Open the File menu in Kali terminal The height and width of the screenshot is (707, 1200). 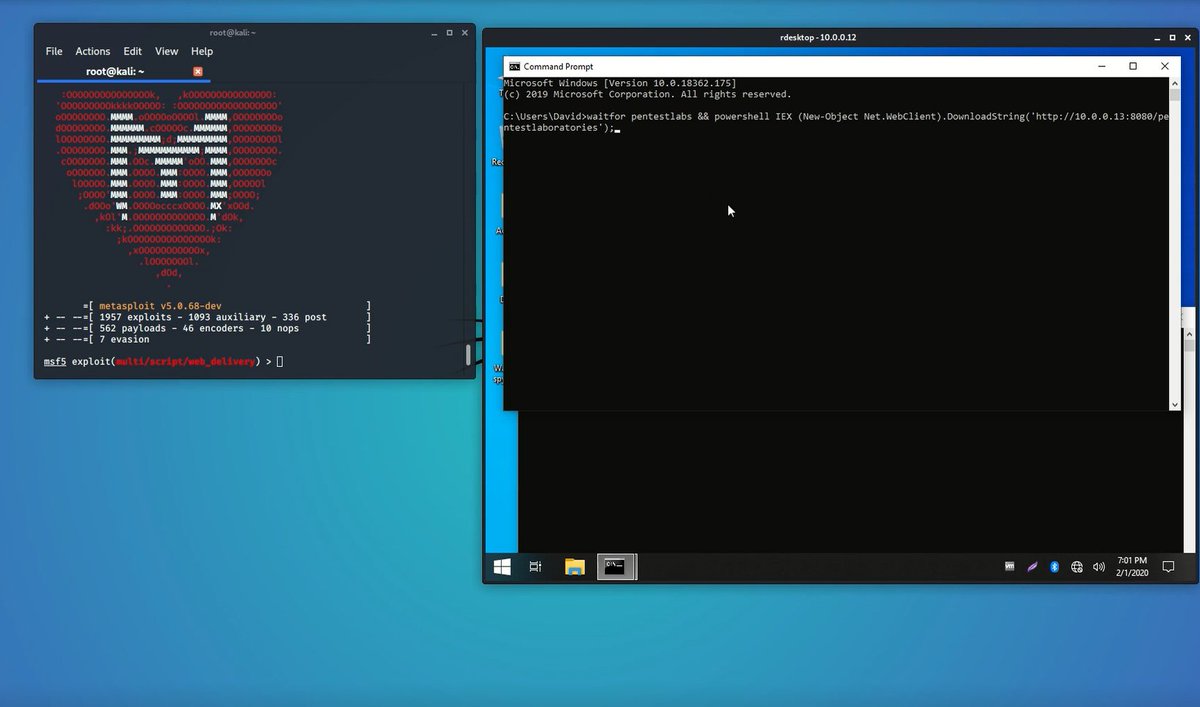(x=54, y=51)
